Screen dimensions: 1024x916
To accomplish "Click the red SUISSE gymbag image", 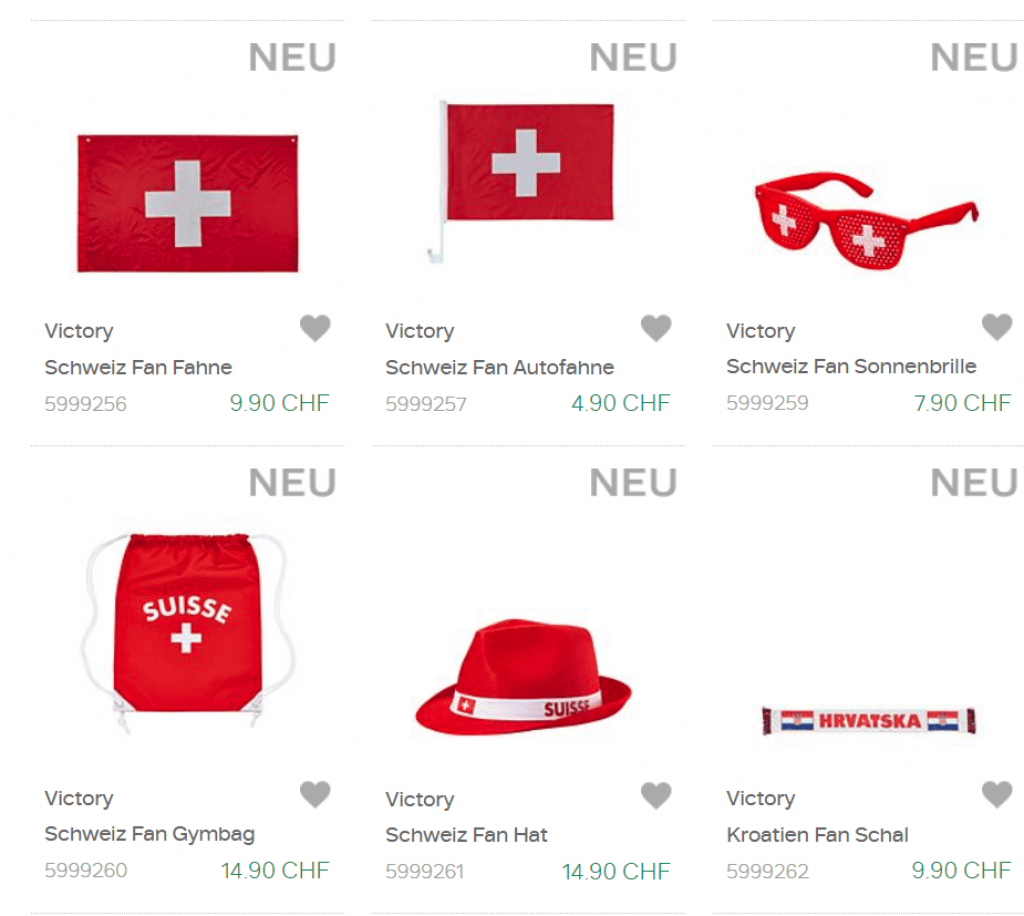I will pos(186,631).
